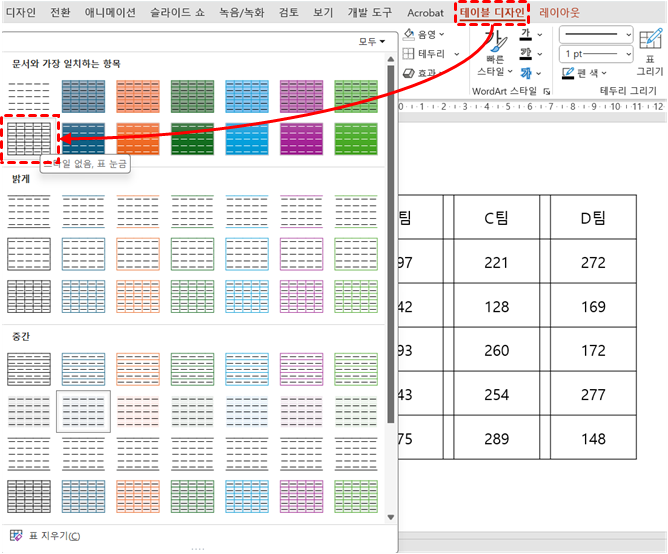Open the 1 pt pen weight dropdown
668x554 pixels.
click(x=596, y=53)
